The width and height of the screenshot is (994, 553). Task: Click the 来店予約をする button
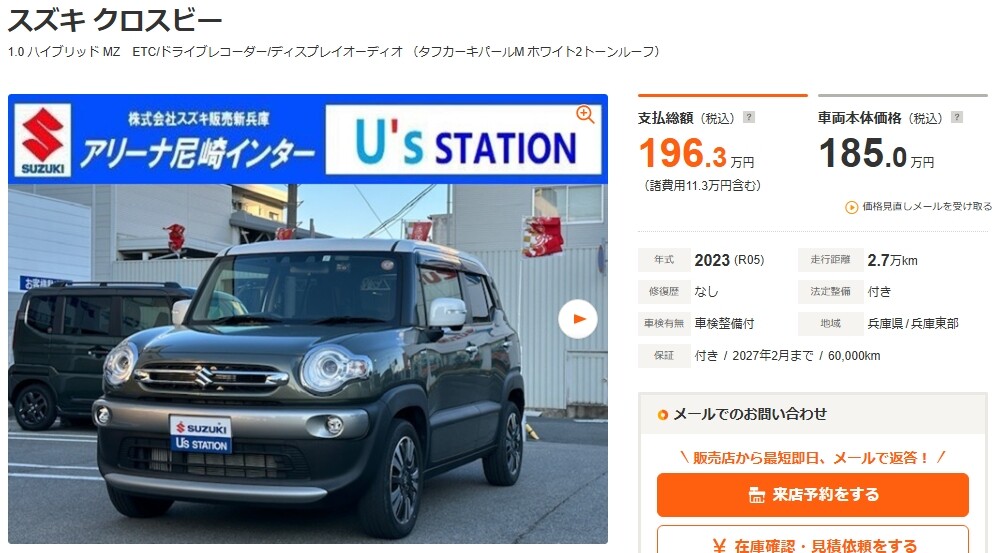coord(813,495)
